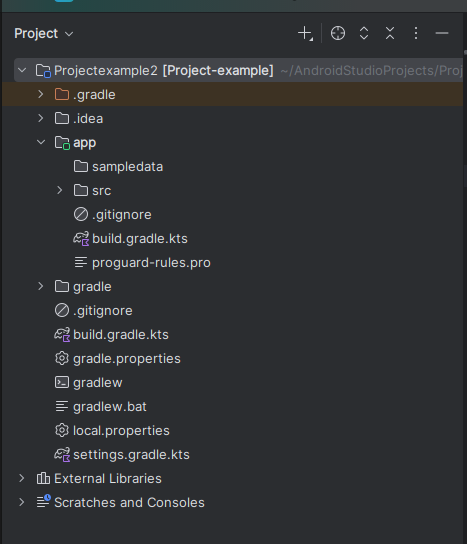The width and height of the screenshot is (467, 544).
Task: Click the Gradle Kotlin icon of app's build.gradle.kts
Action: click(81, 239)
